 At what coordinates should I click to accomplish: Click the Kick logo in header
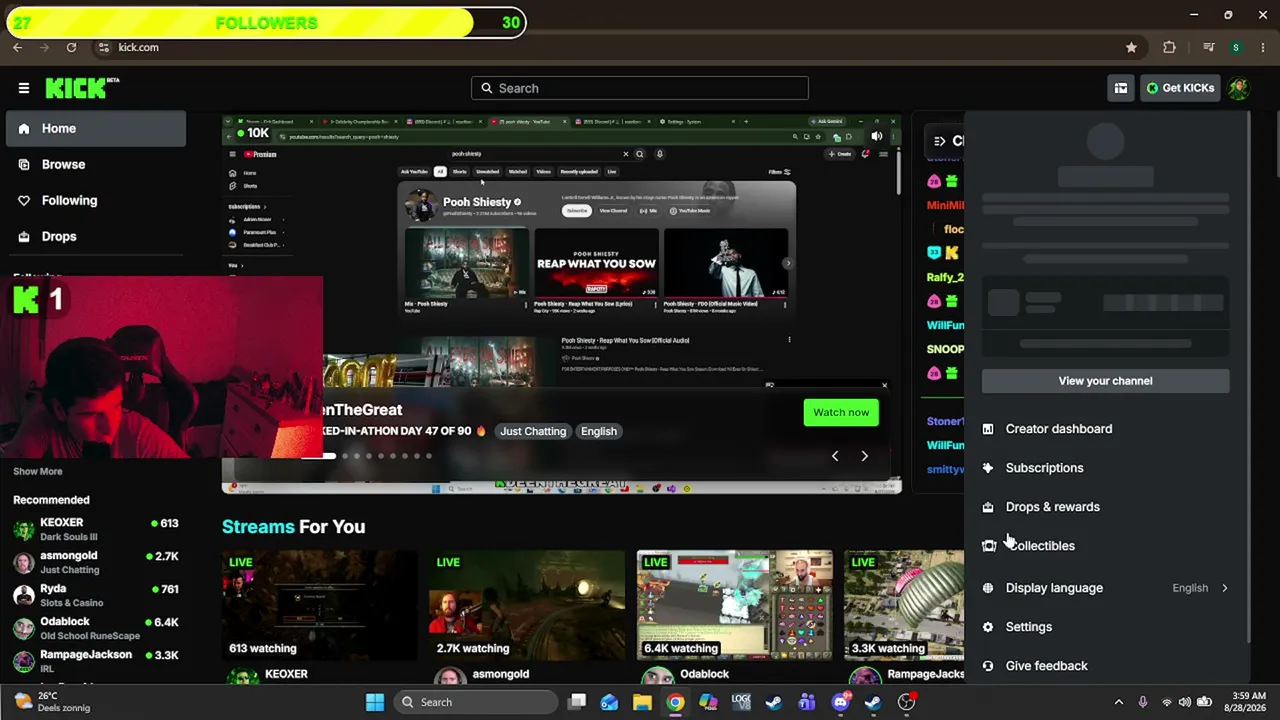click(81, 88)
